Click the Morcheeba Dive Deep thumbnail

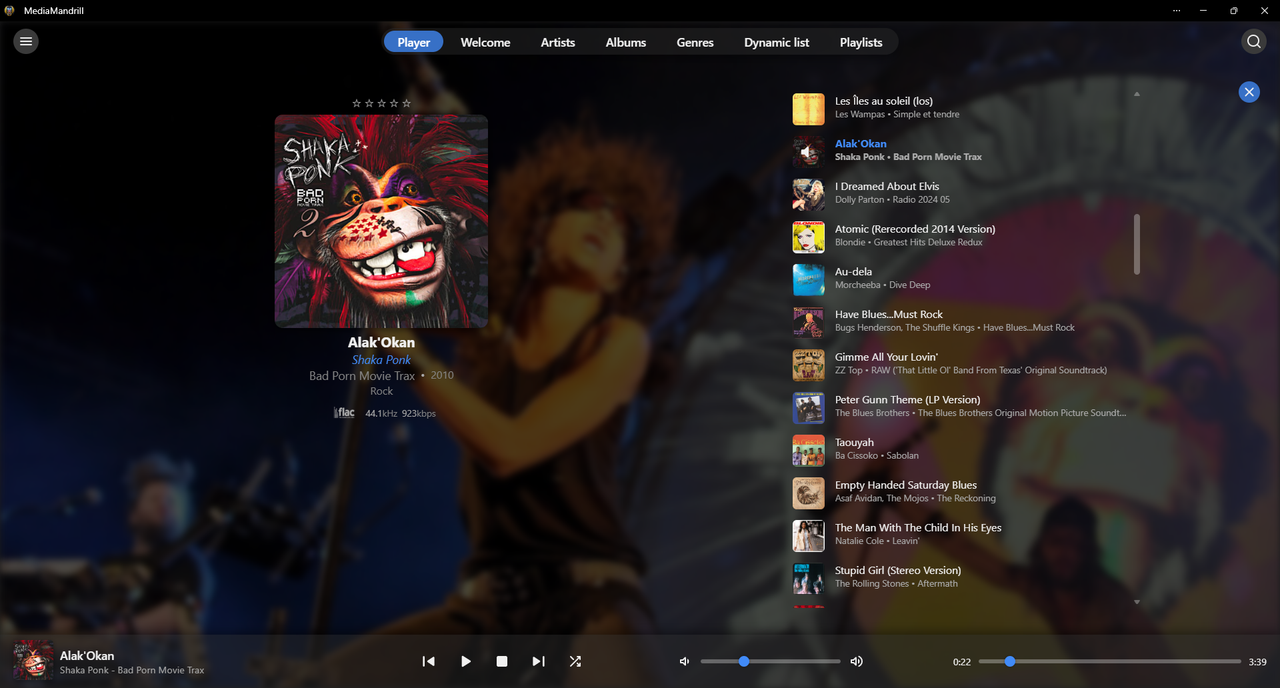[x=808, y=280]
